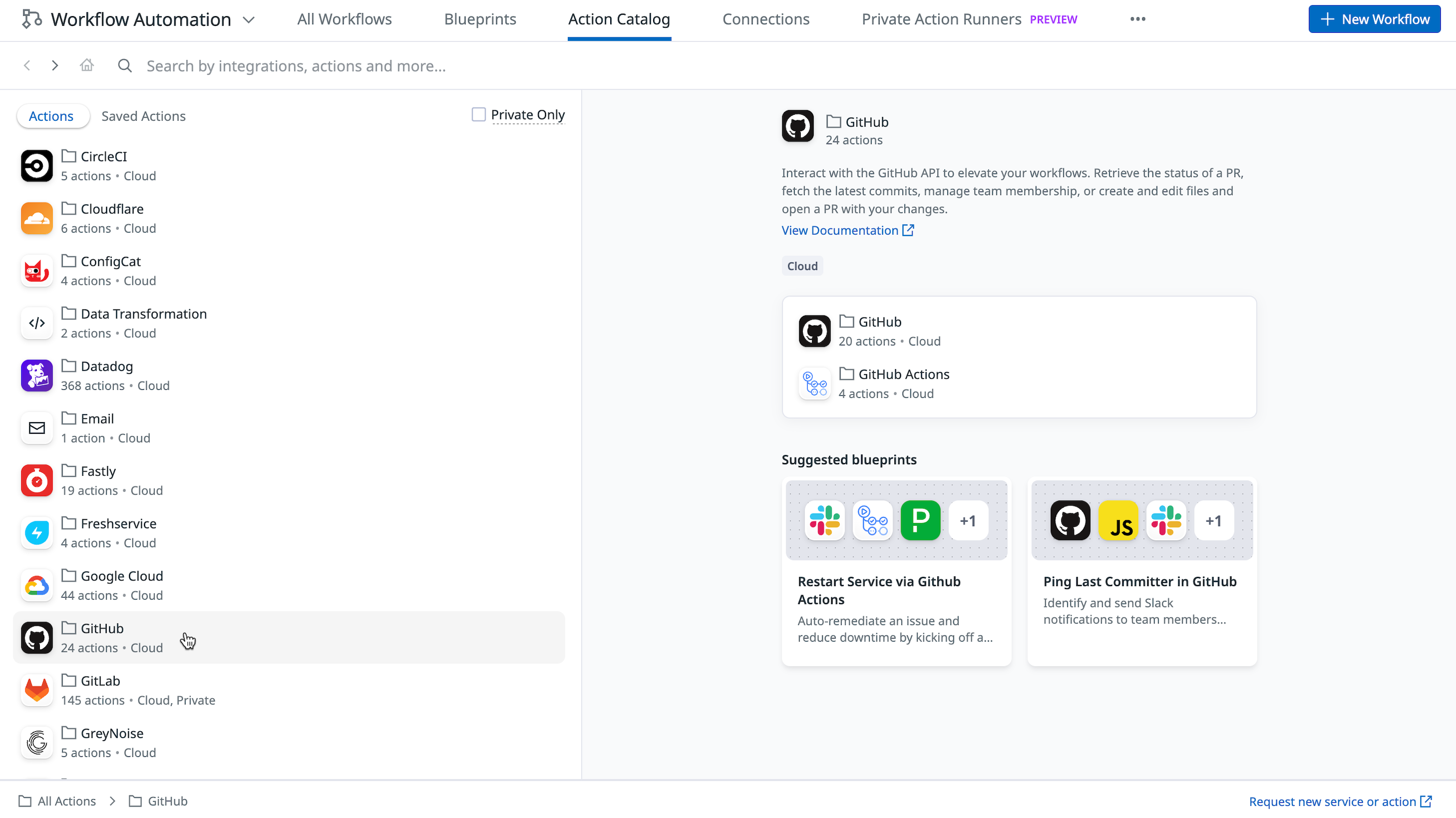Open Request new service or action link
This screenshot has height=818, width=1456.
[x=1340, y=802]
